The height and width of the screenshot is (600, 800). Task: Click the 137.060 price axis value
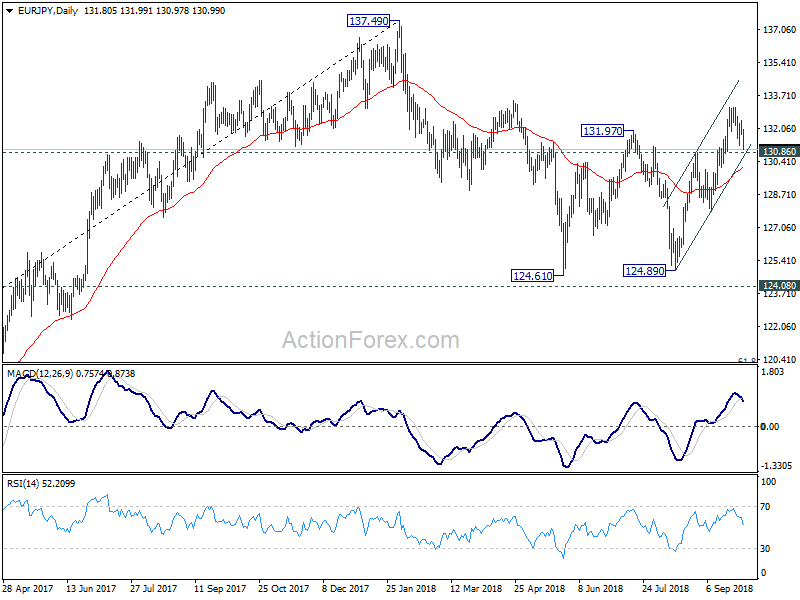tap(779, 30)
